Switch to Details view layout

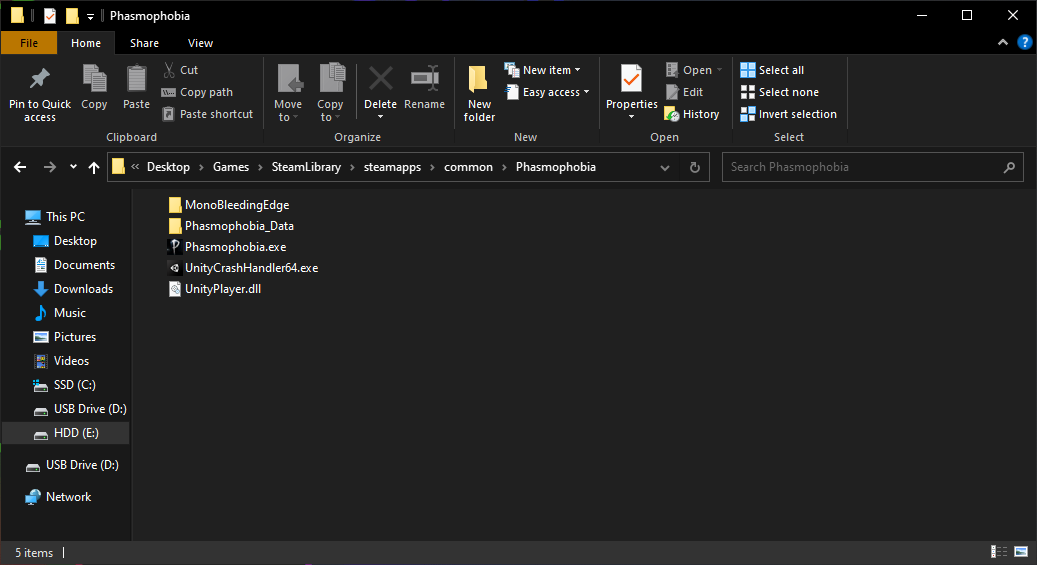(x=999, y=552)
